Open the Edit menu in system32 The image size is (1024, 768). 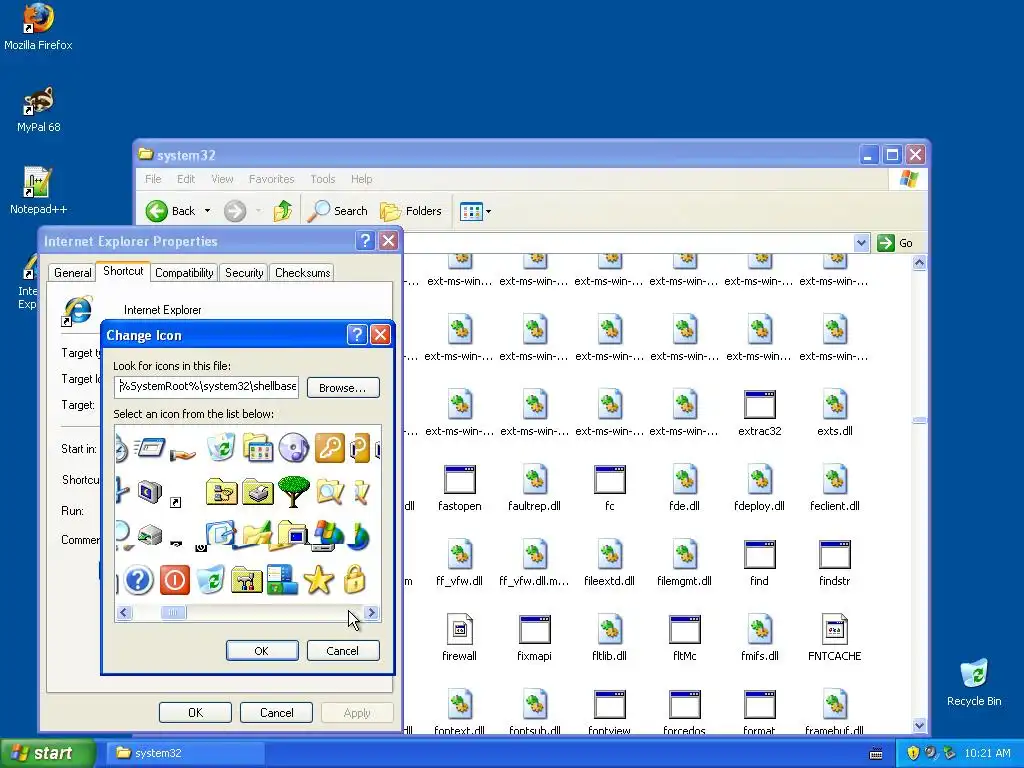[x=185, y=179]
